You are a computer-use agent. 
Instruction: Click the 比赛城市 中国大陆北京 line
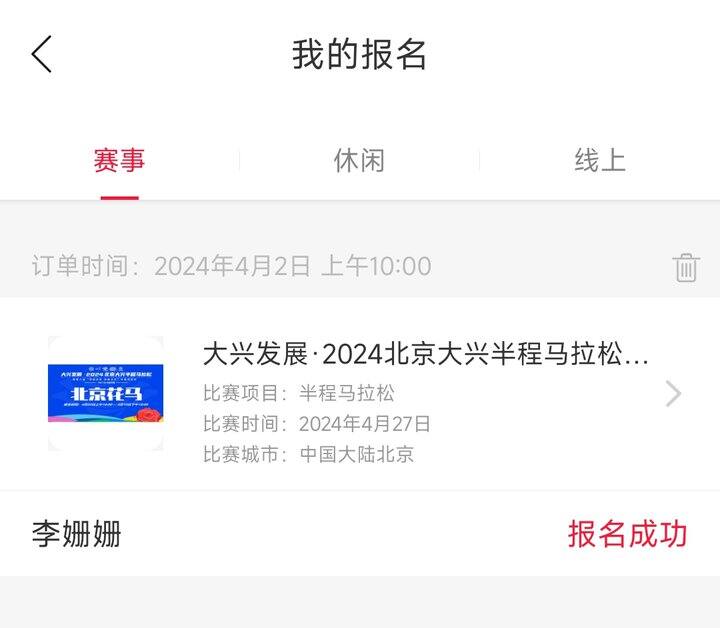[x=309, y=454]
